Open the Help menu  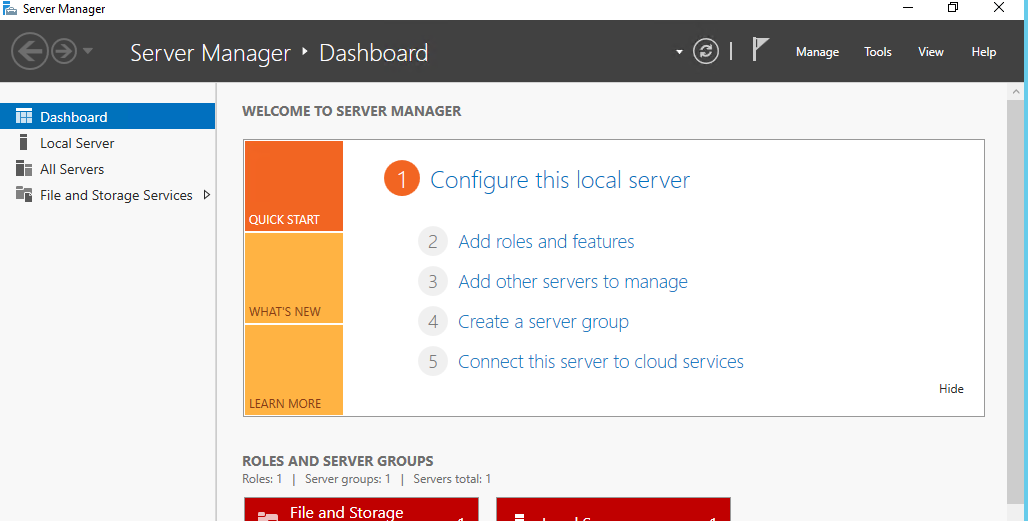(983, 52)
